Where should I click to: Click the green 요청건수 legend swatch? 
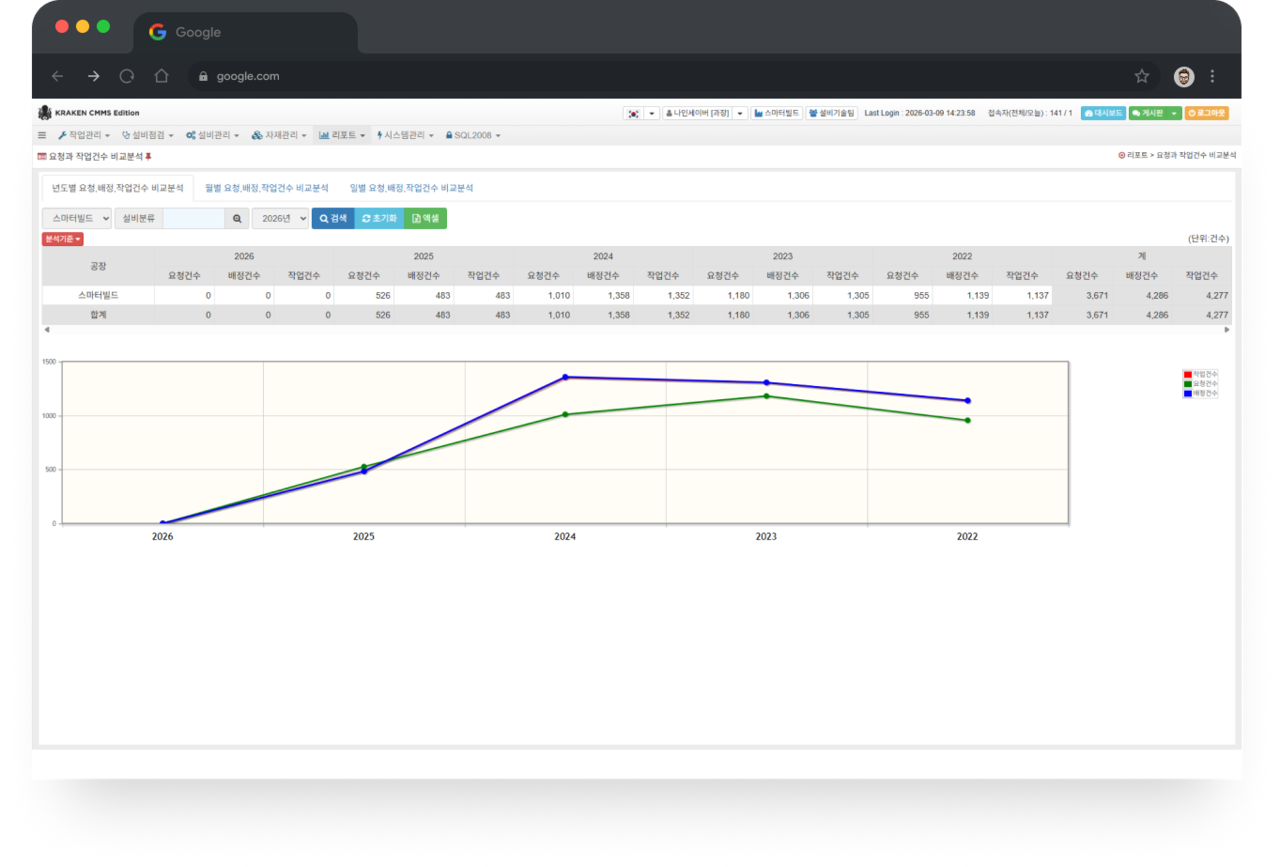(1187, 384)
